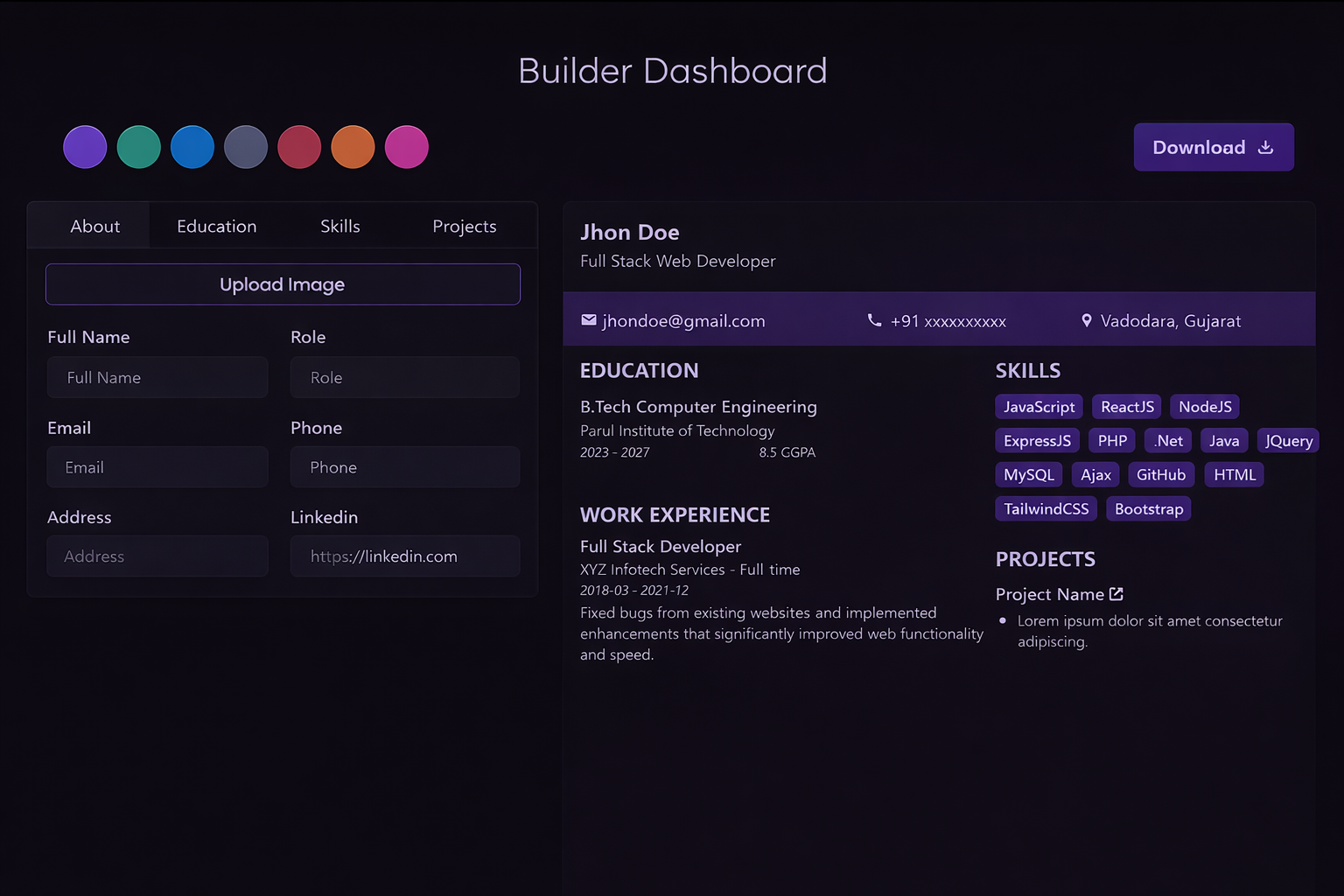Apply the gray theme color
This screenshot has width=1344, height=896.
(x=246, y=147)
